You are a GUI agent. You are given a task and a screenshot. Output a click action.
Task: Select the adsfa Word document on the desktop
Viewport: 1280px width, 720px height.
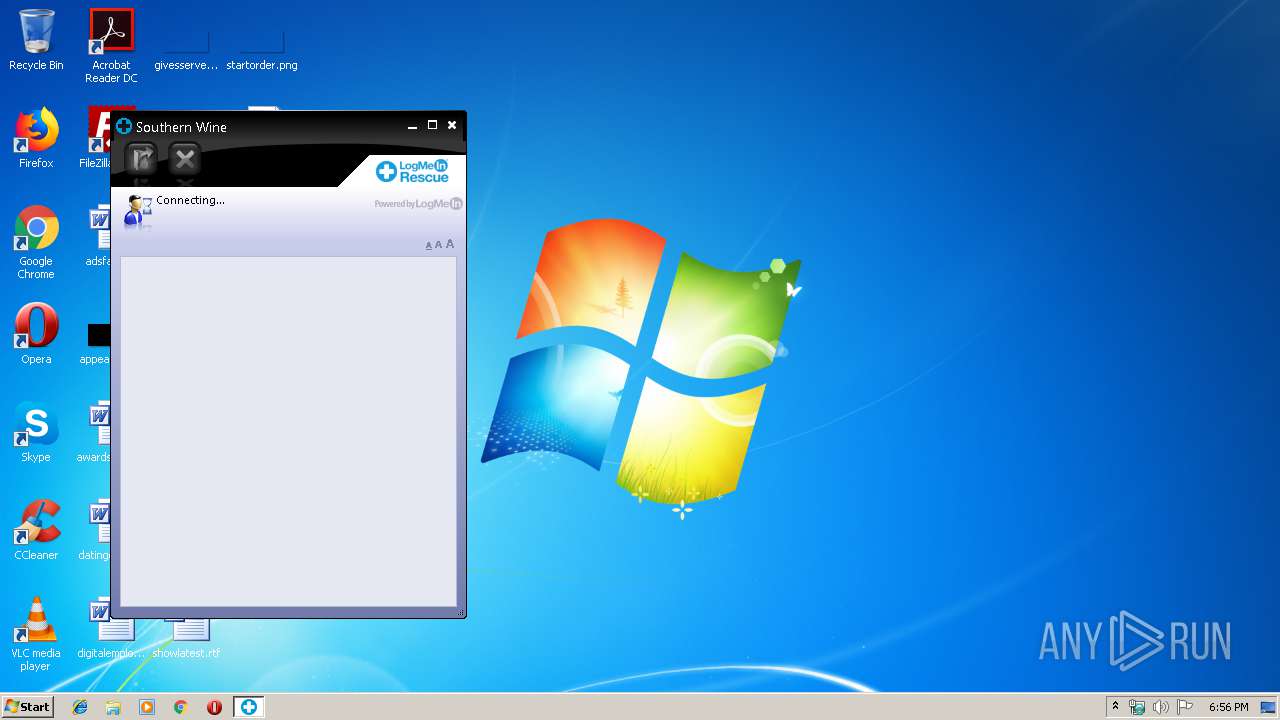(x=97, y=236)
